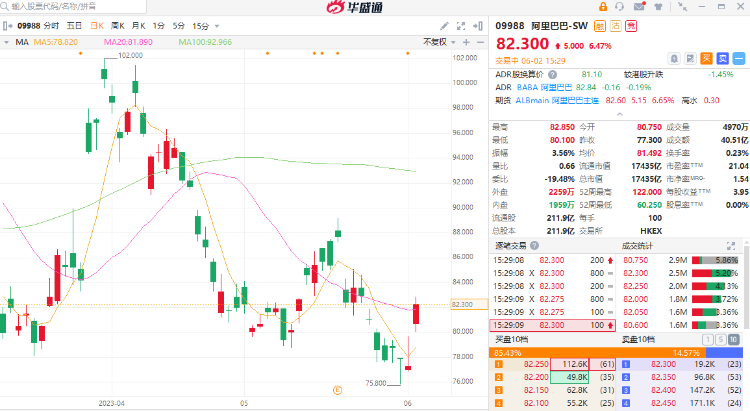Show 5 level order book depth

click(720, 340)
